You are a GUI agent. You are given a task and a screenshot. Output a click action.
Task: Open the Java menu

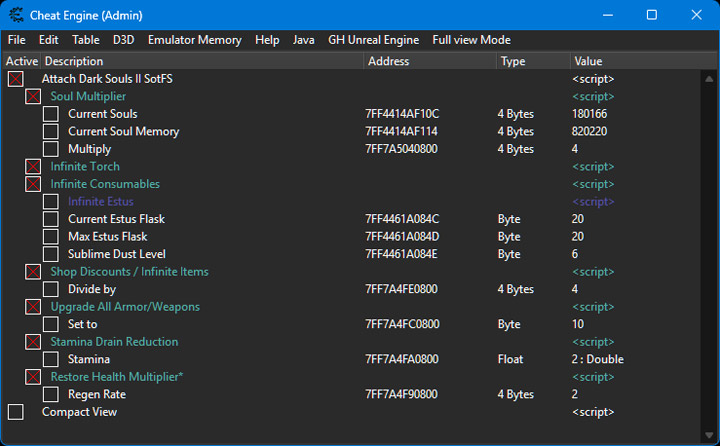pos(304,40)
